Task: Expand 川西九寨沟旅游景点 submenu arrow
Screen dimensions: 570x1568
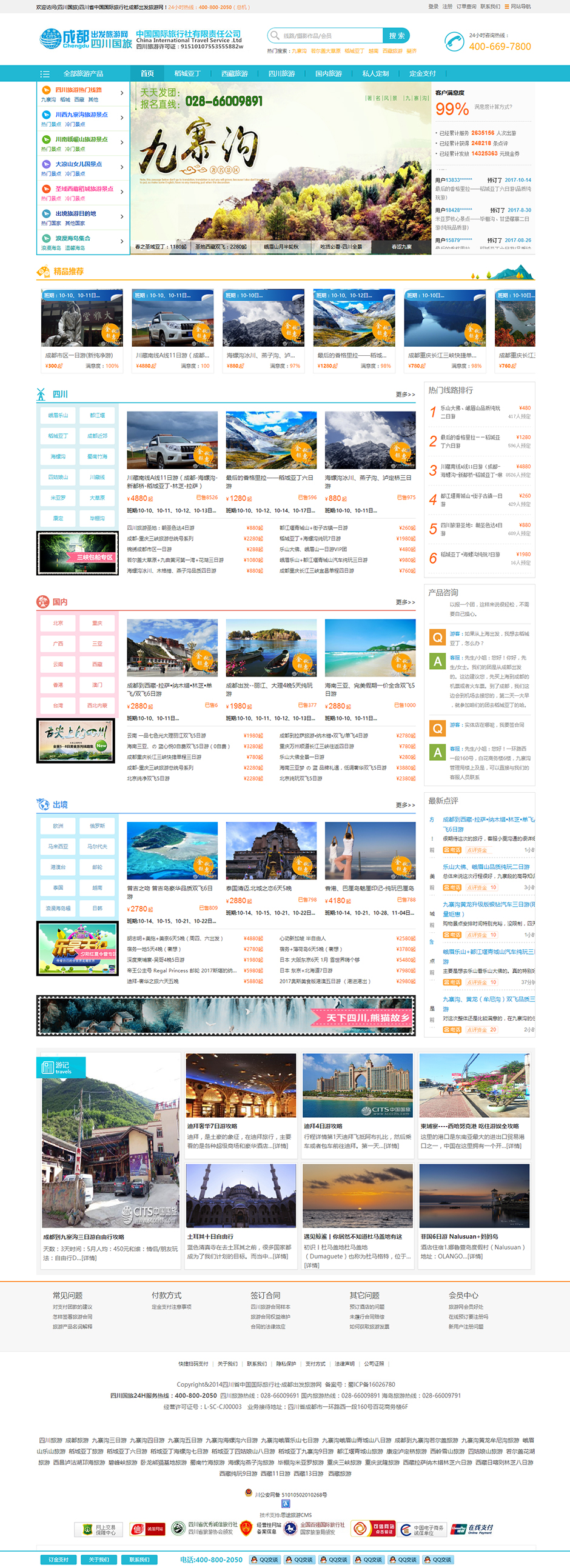Action: [122, 118]
